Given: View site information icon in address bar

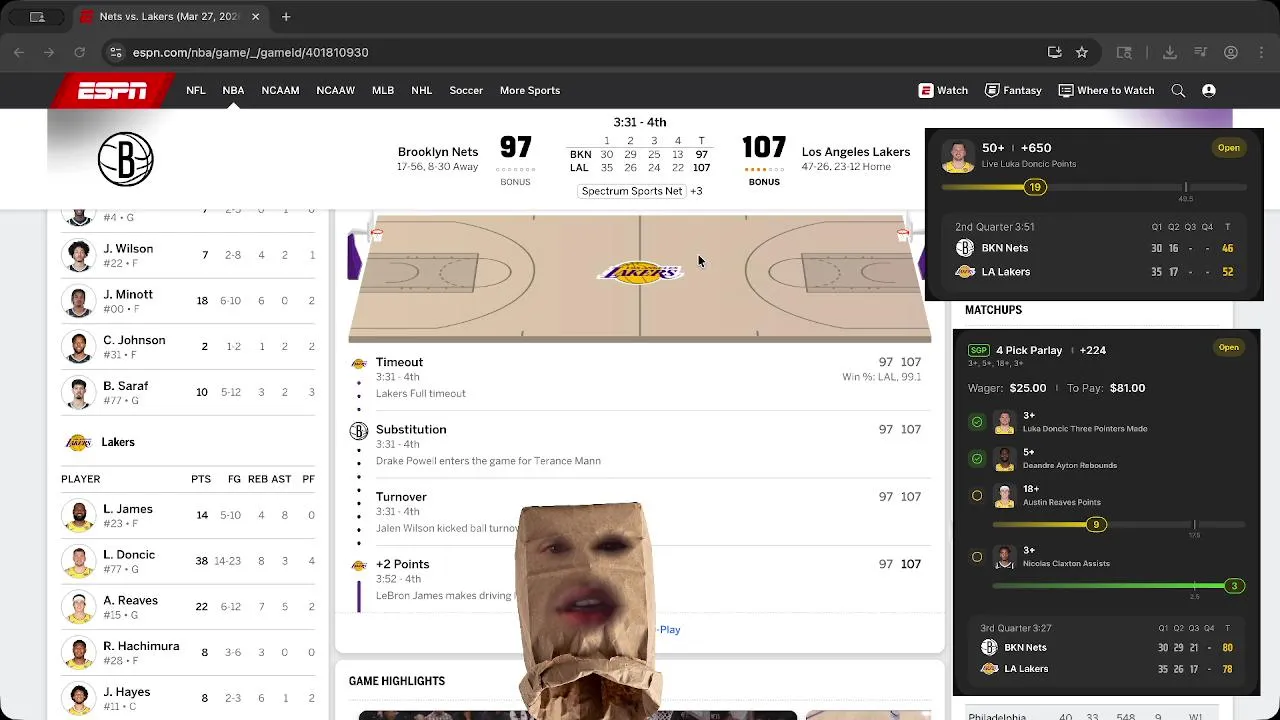Looking at the screenshot, I should [116, 52].
